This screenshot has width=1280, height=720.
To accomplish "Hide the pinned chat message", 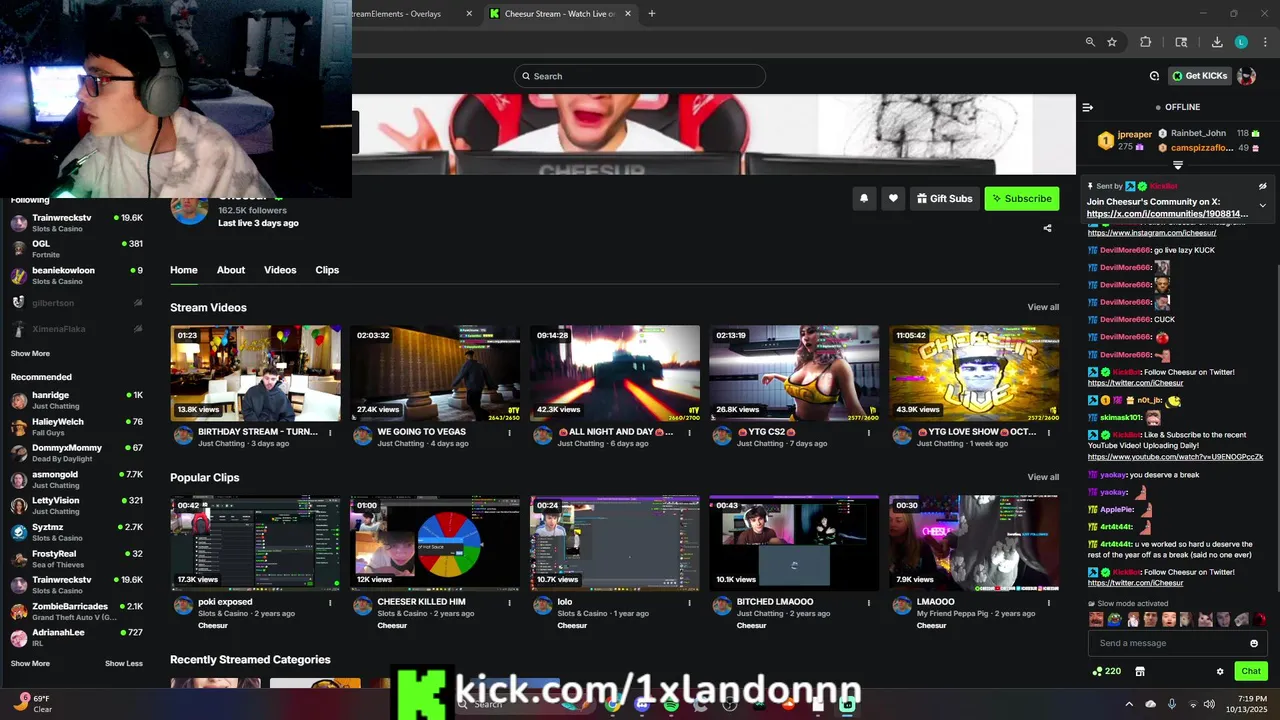I will [x=1263, y=186].
